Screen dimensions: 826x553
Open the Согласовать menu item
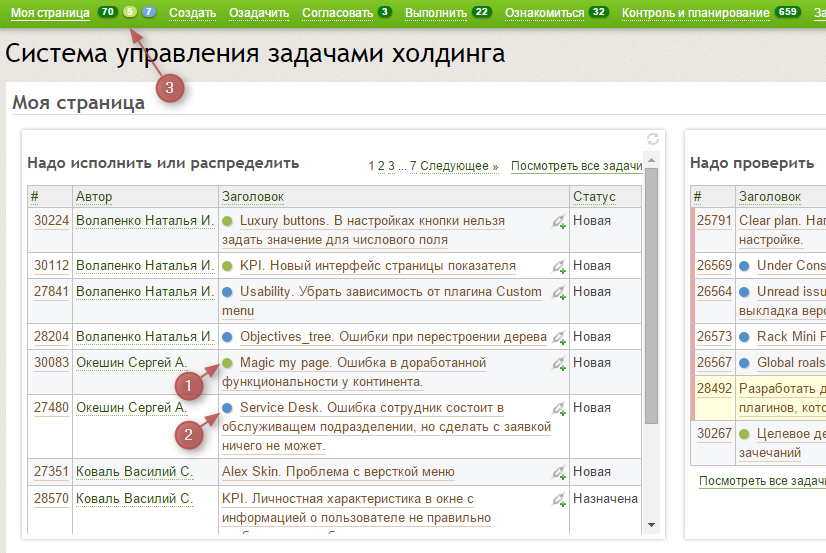pos(337,13)
